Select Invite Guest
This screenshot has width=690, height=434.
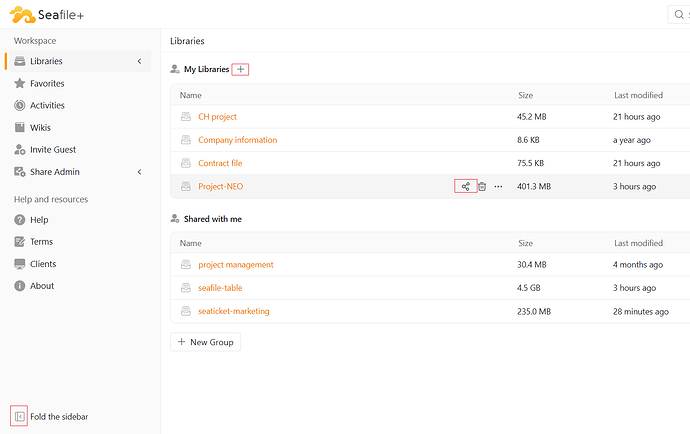(x=53, y=150)
